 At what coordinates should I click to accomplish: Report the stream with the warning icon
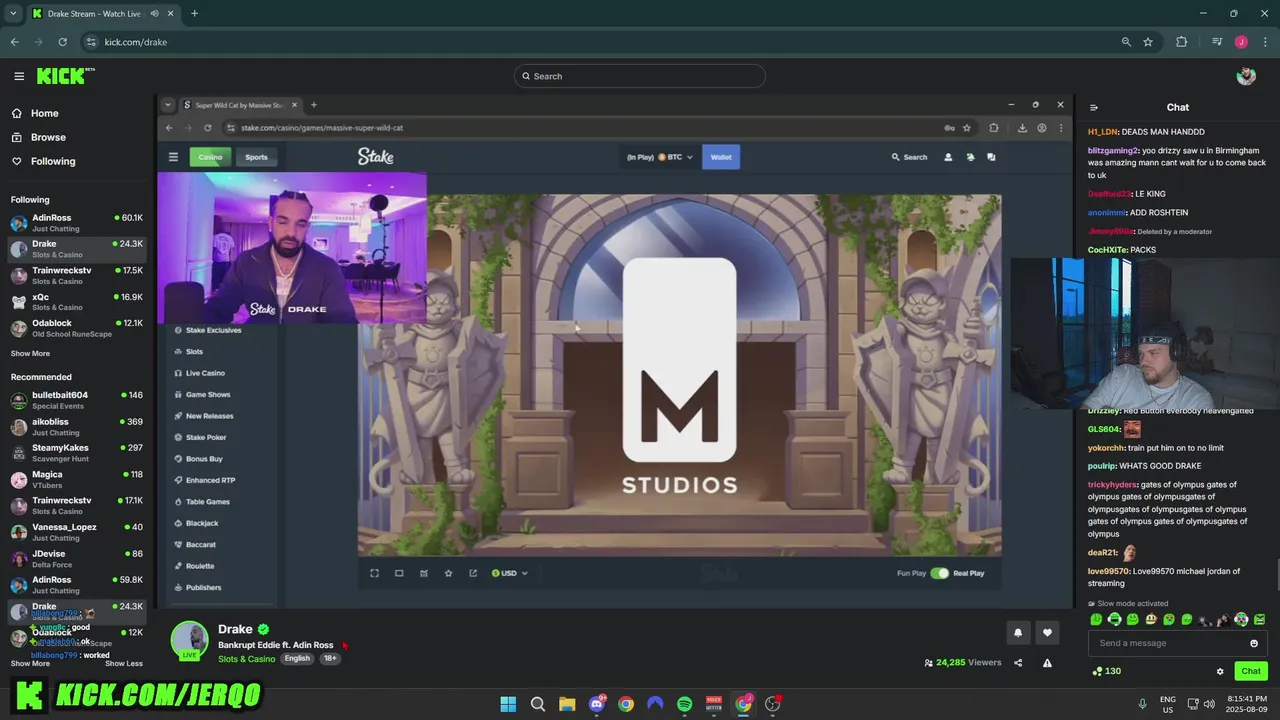tap(1047, 662)
